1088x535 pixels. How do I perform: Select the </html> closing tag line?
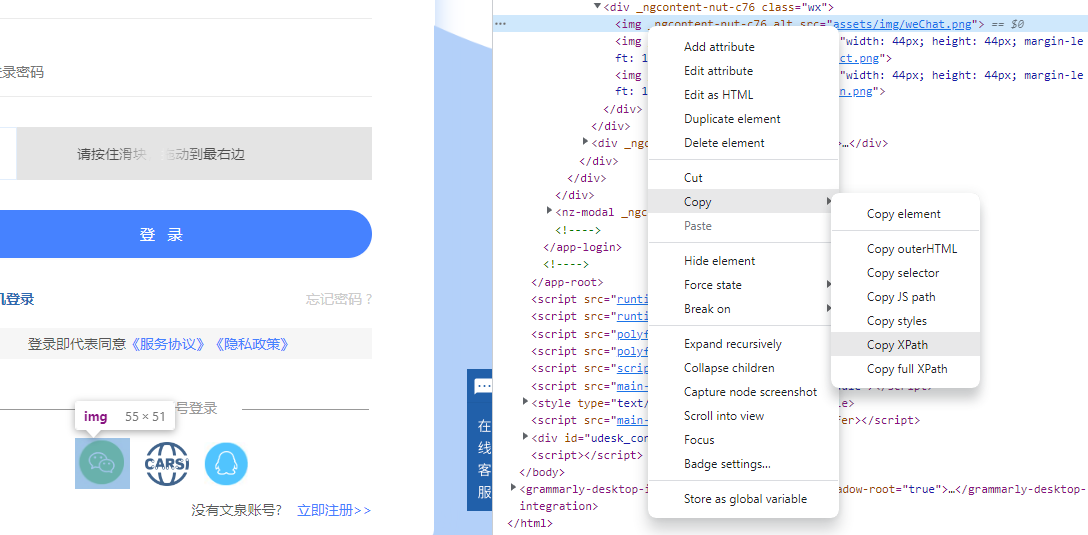(x=530, y=523)
